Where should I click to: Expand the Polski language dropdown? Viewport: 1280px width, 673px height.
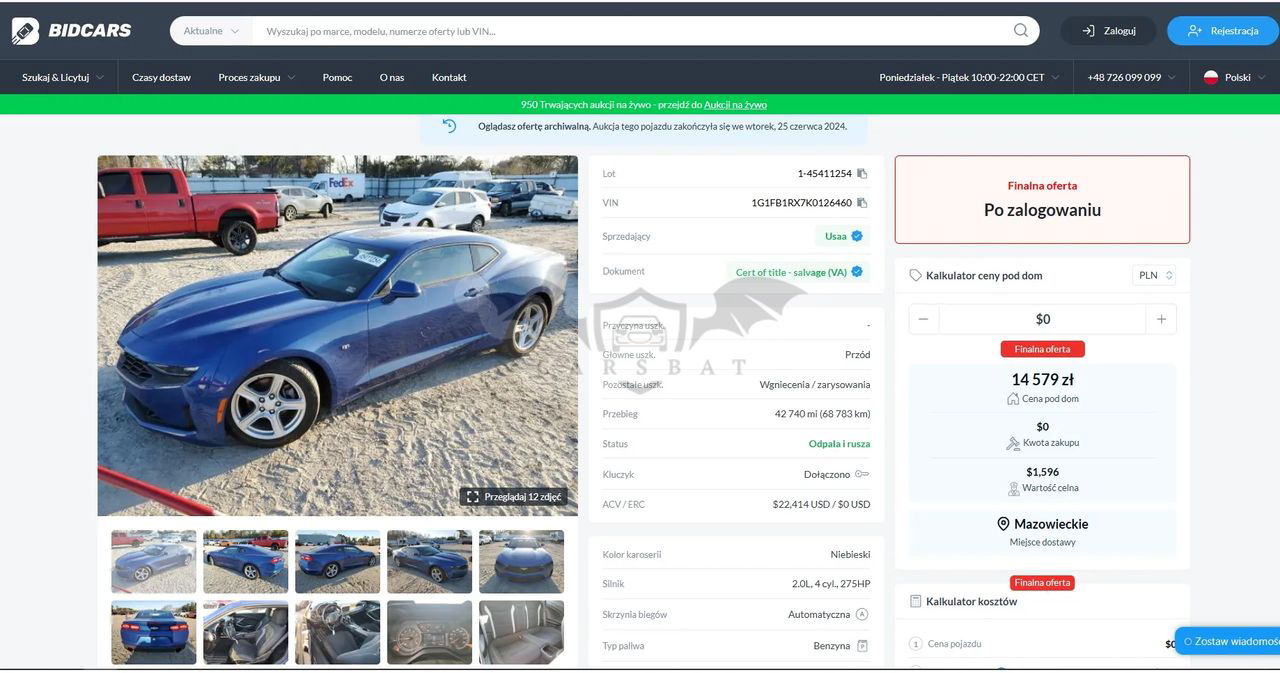pos(1235,78)
